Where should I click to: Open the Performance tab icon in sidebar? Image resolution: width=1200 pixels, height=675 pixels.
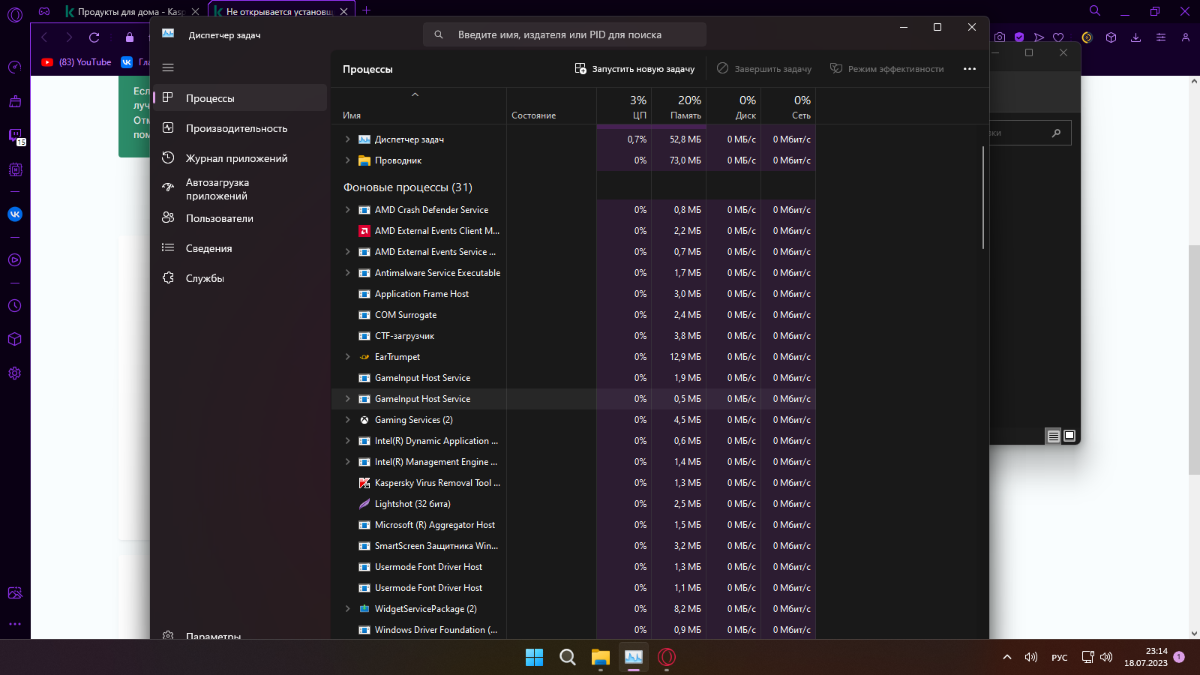168,128
